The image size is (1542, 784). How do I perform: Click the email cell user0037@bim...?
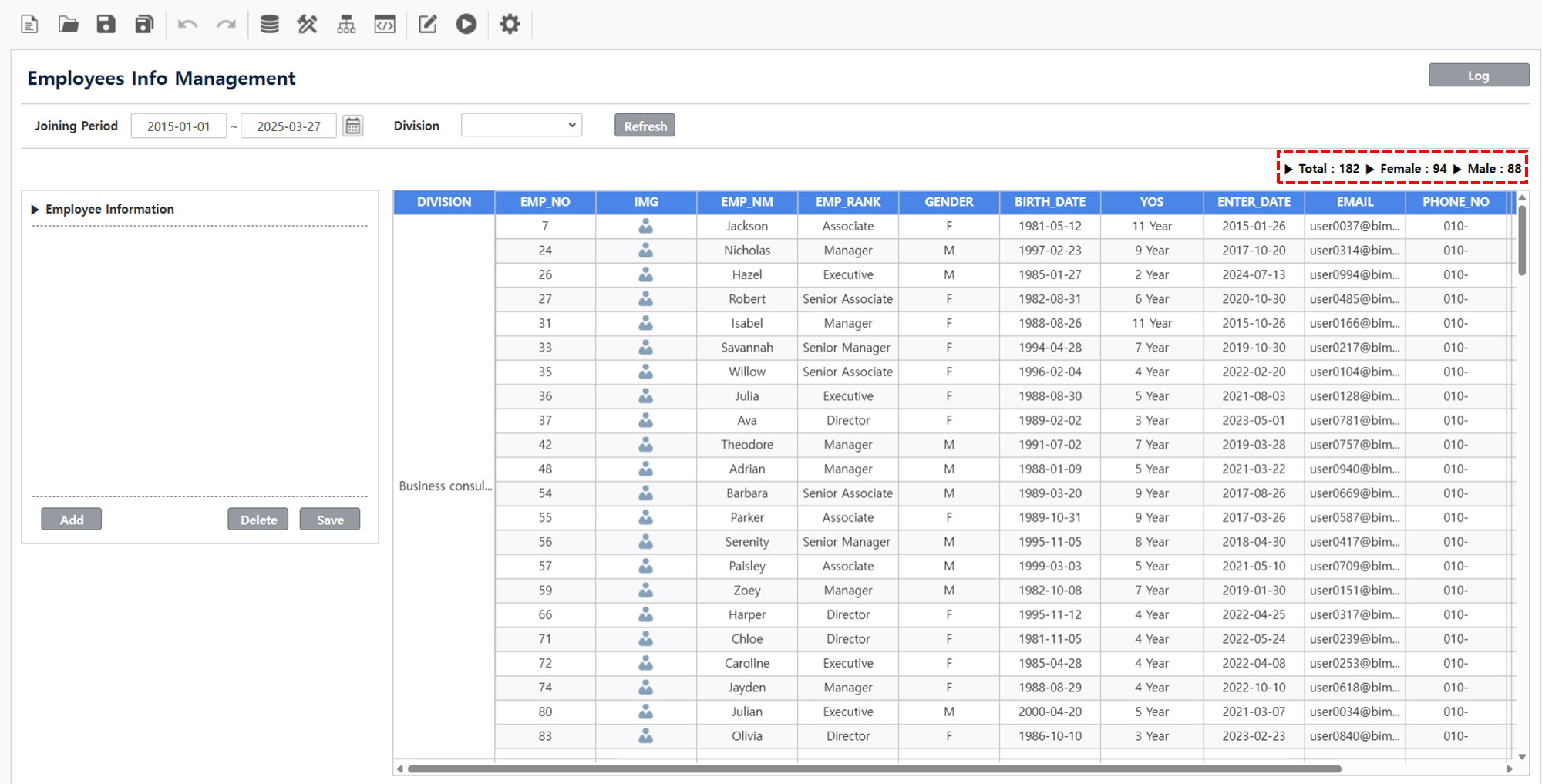click(x=1355, y=226)
